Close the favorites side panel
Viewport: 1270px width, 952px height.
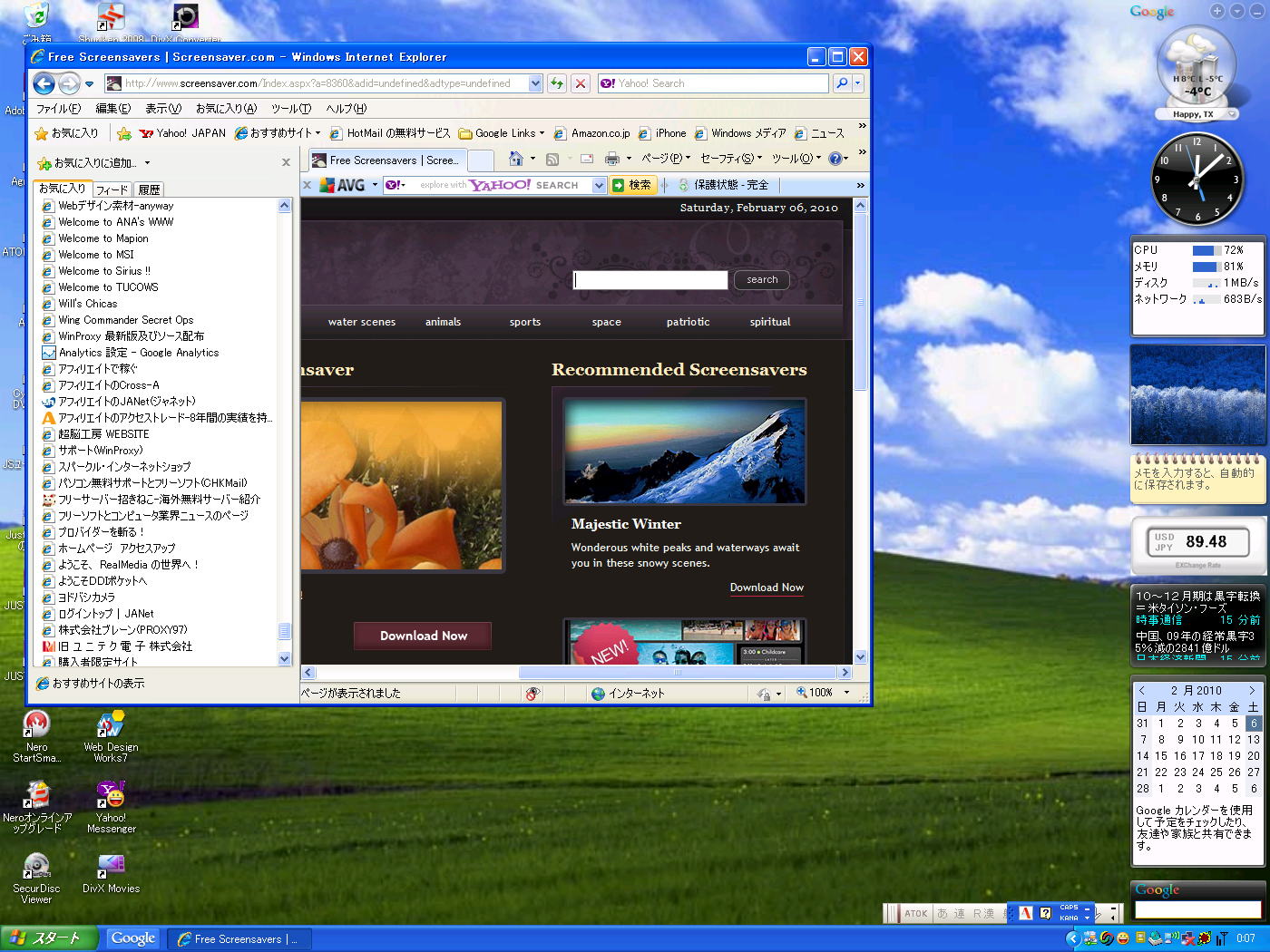[286, 162]
